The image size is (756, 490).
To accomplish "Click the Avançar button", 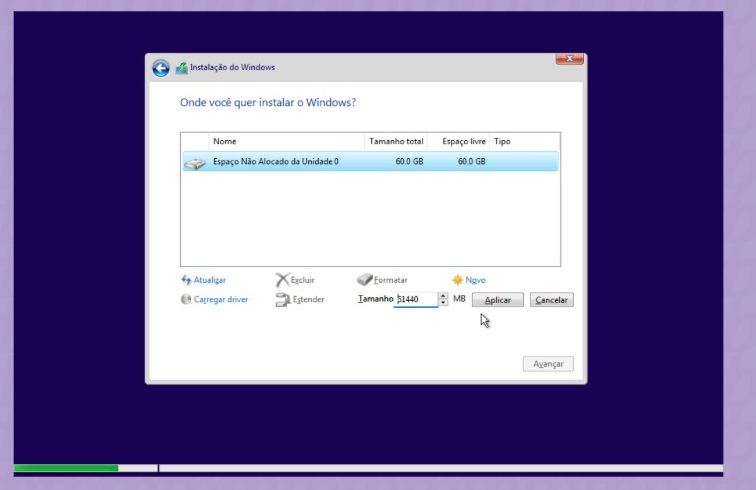I will (548, 364).
